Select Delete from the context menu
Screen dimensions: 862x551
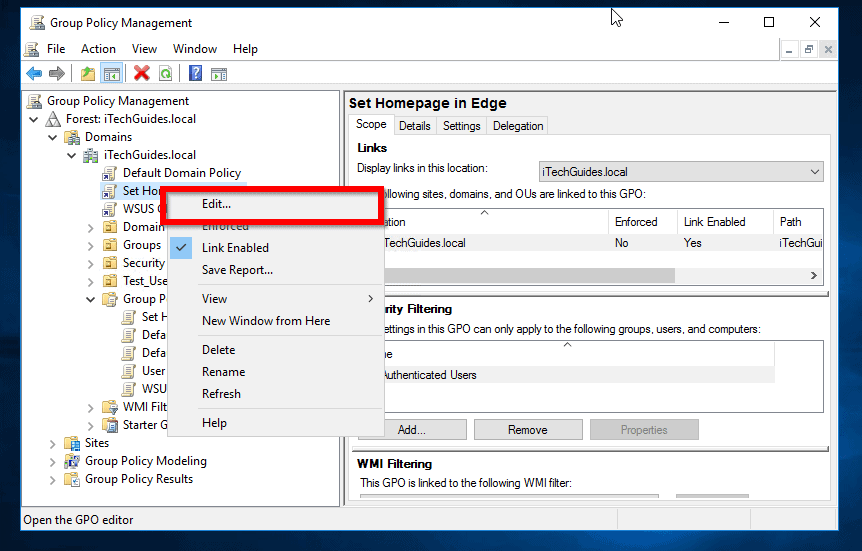(x=275, y=350)
